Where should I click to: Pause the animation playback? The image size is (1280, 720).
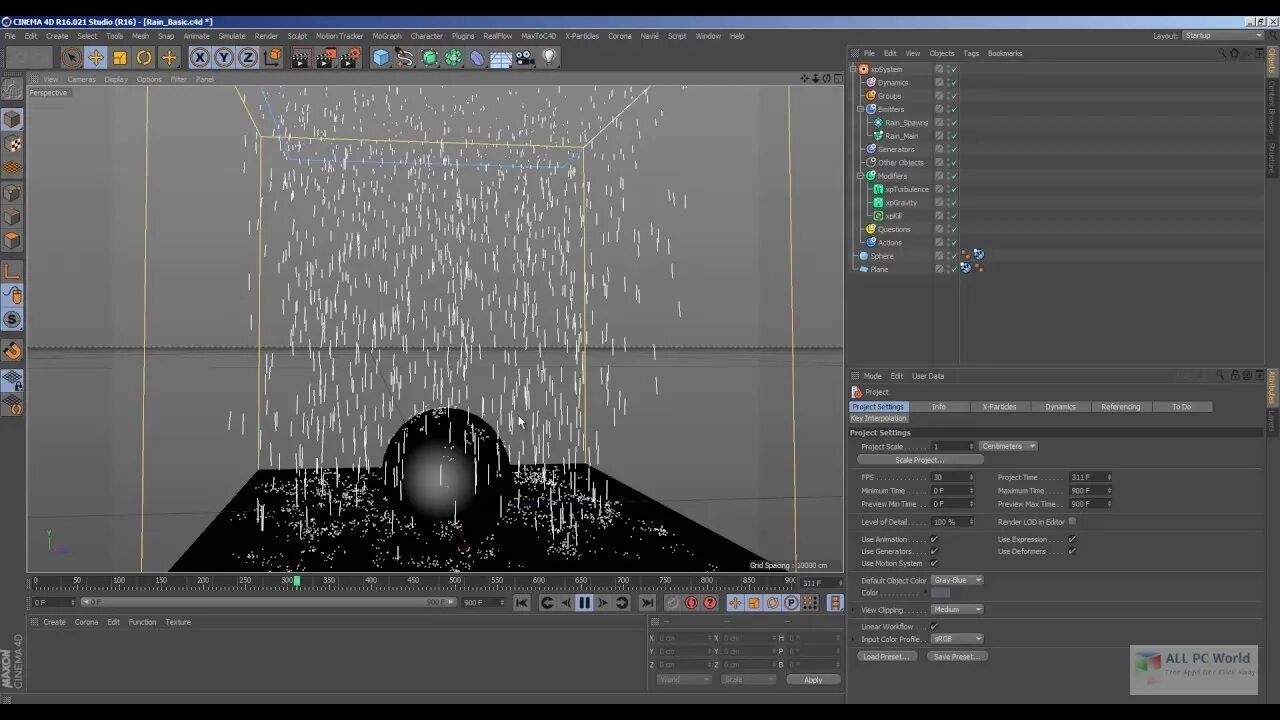coord(585,603)
